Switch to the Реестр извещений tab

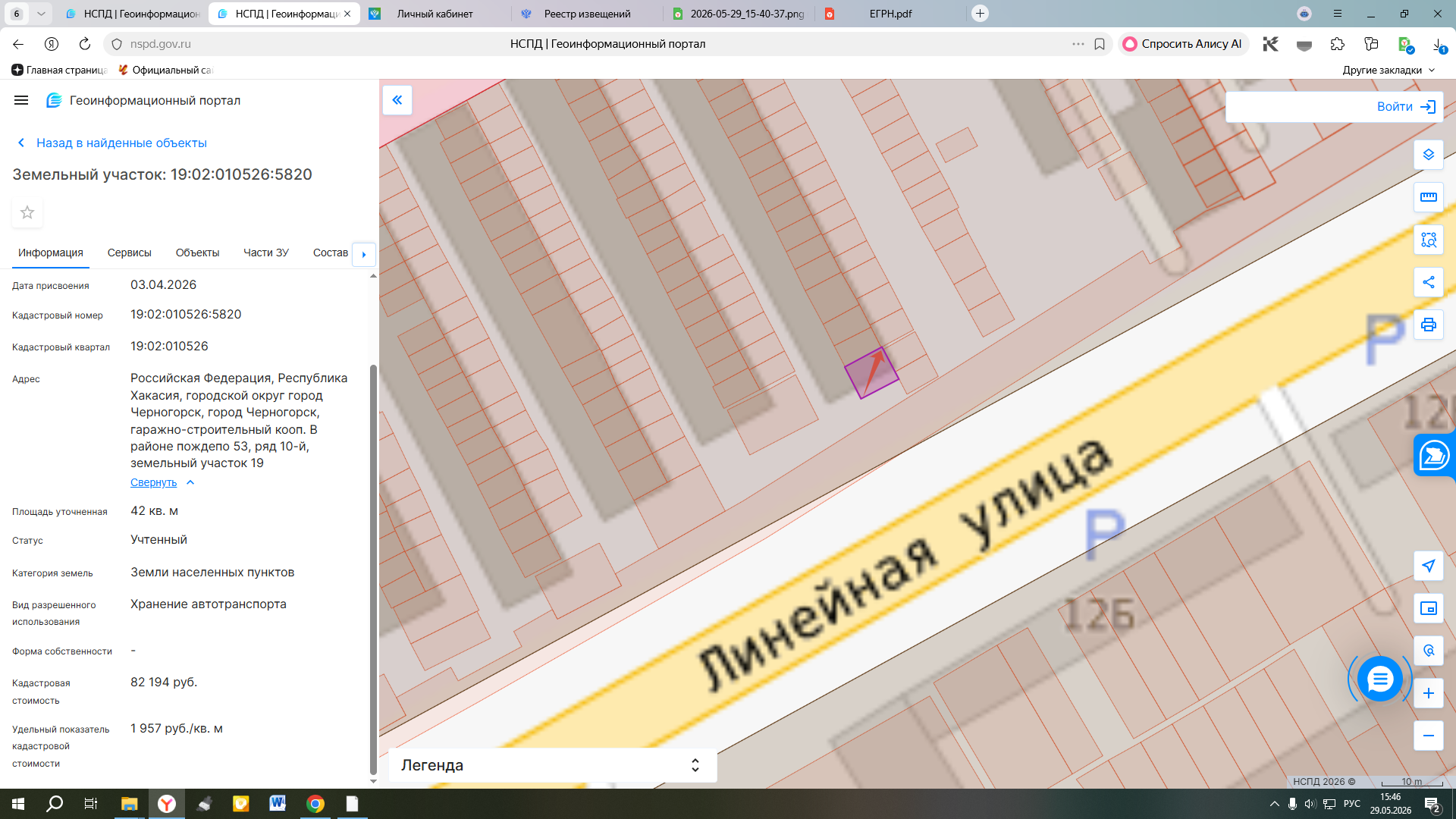(x=587, y=14)
